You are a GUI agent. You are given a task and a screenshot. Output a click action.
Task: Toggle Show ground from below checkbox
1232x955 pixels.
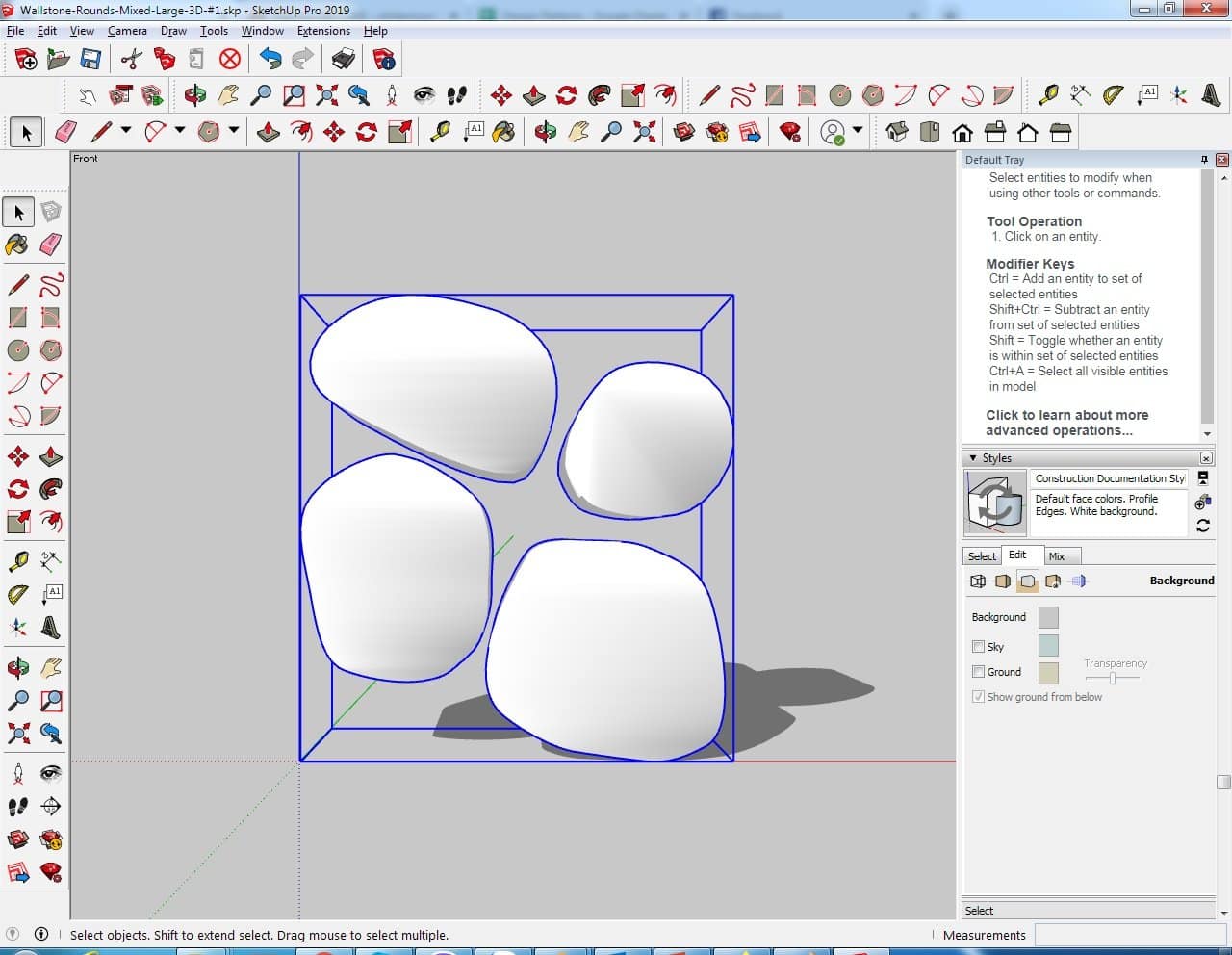[x=978, y=697]
